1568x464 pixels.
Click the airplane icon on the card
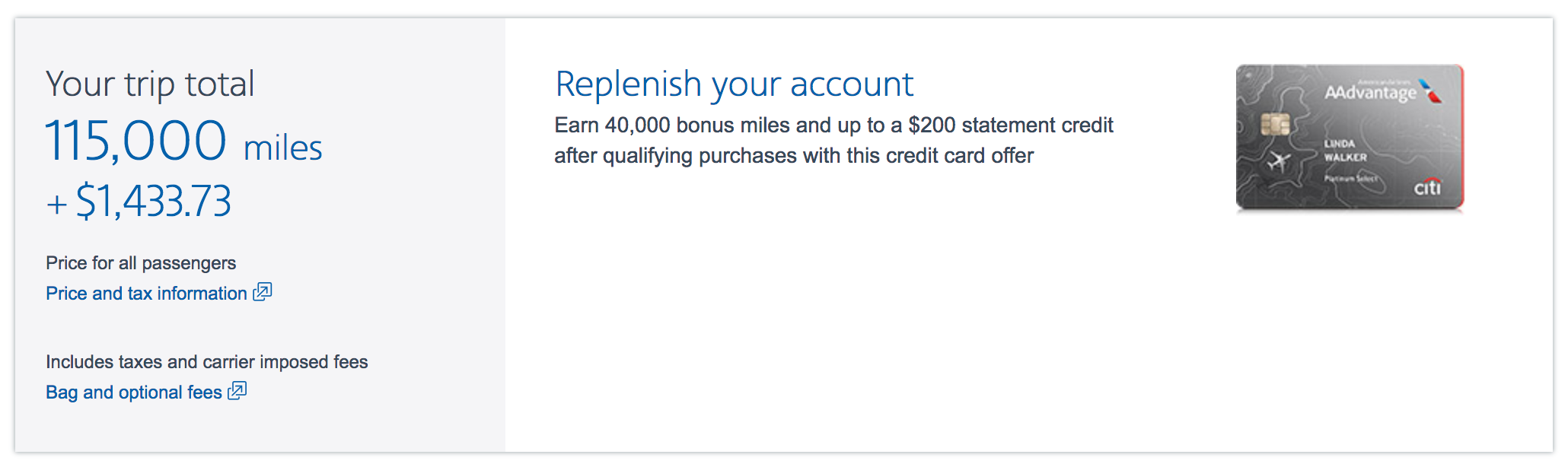[x=1279, y=161]
